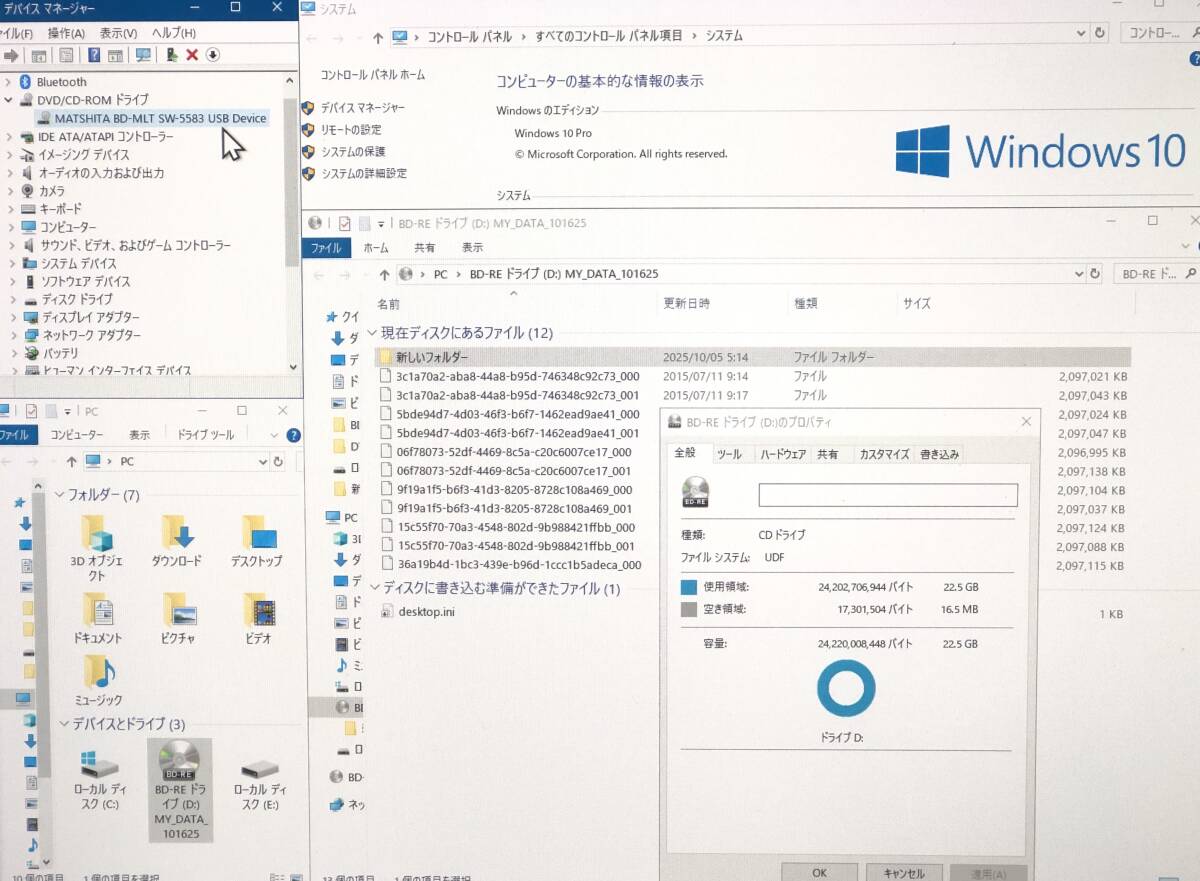
Task: Click red X uninstall device icon in Device Manager
Action: click(192, 55)
